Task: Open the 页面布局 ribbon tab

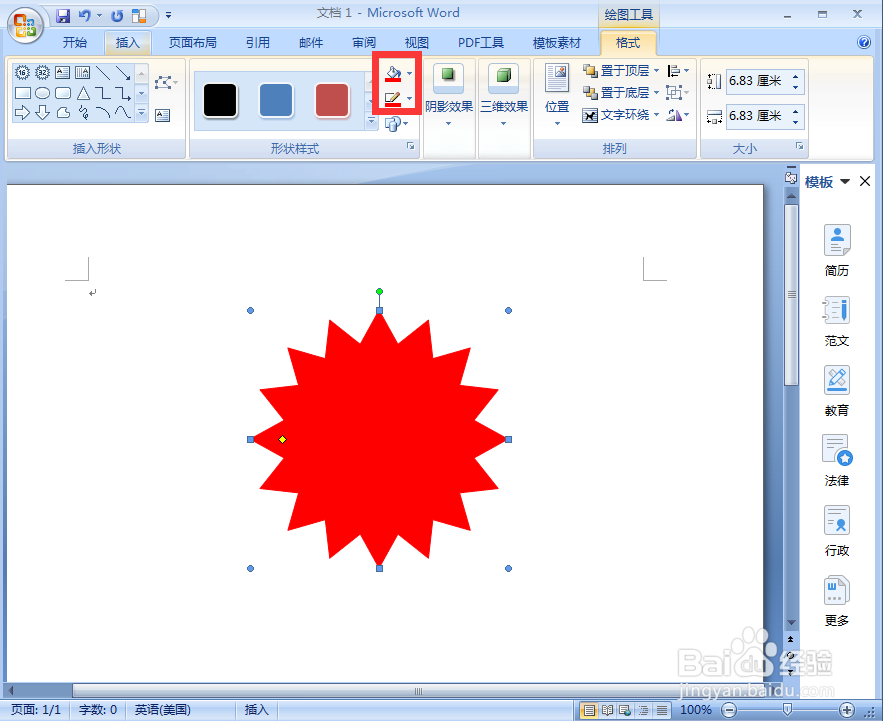Action: (x=193, y=43)
